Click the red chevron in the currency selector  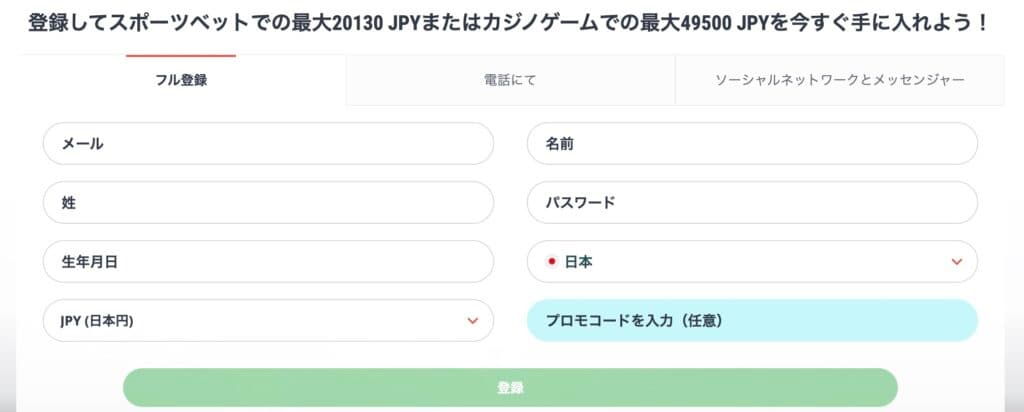tap(473, 321)
